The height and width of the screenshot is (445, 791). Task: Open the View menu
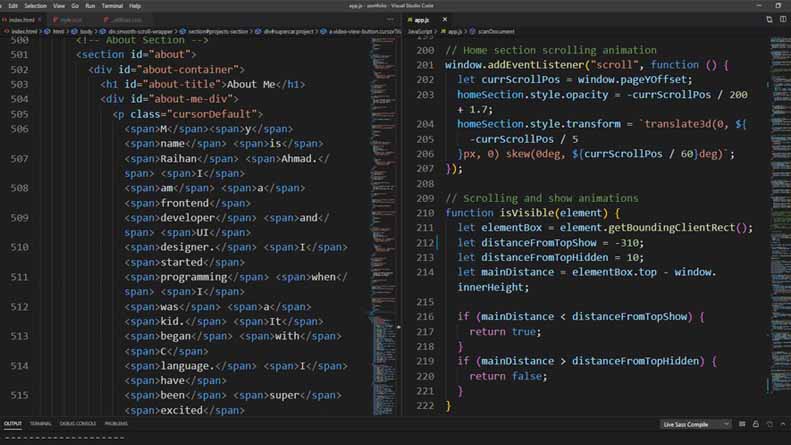click(x=59, y=6)
